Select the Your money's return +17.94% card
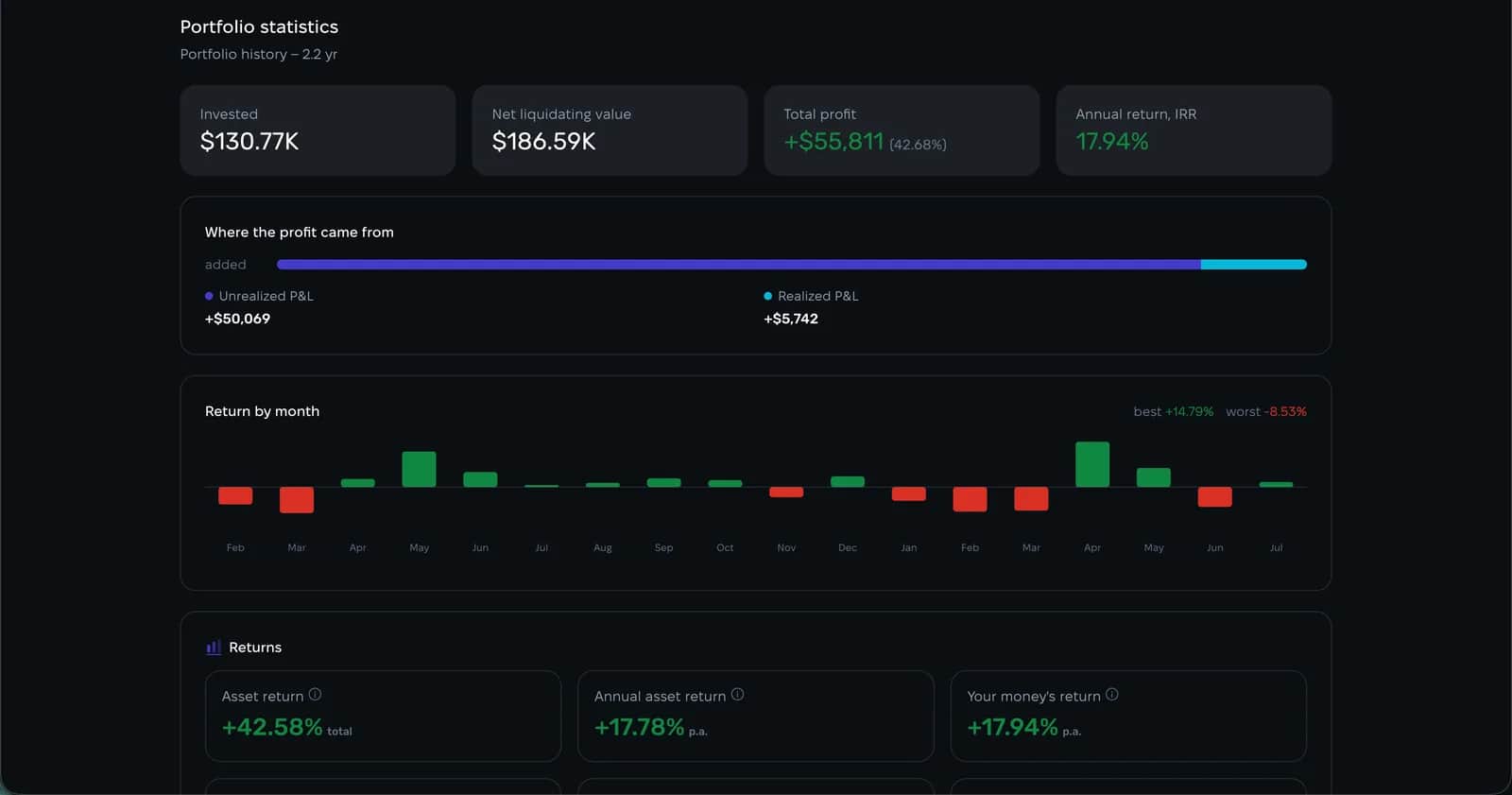This screenshot has height=795, width=1512. coord(1128,716)
